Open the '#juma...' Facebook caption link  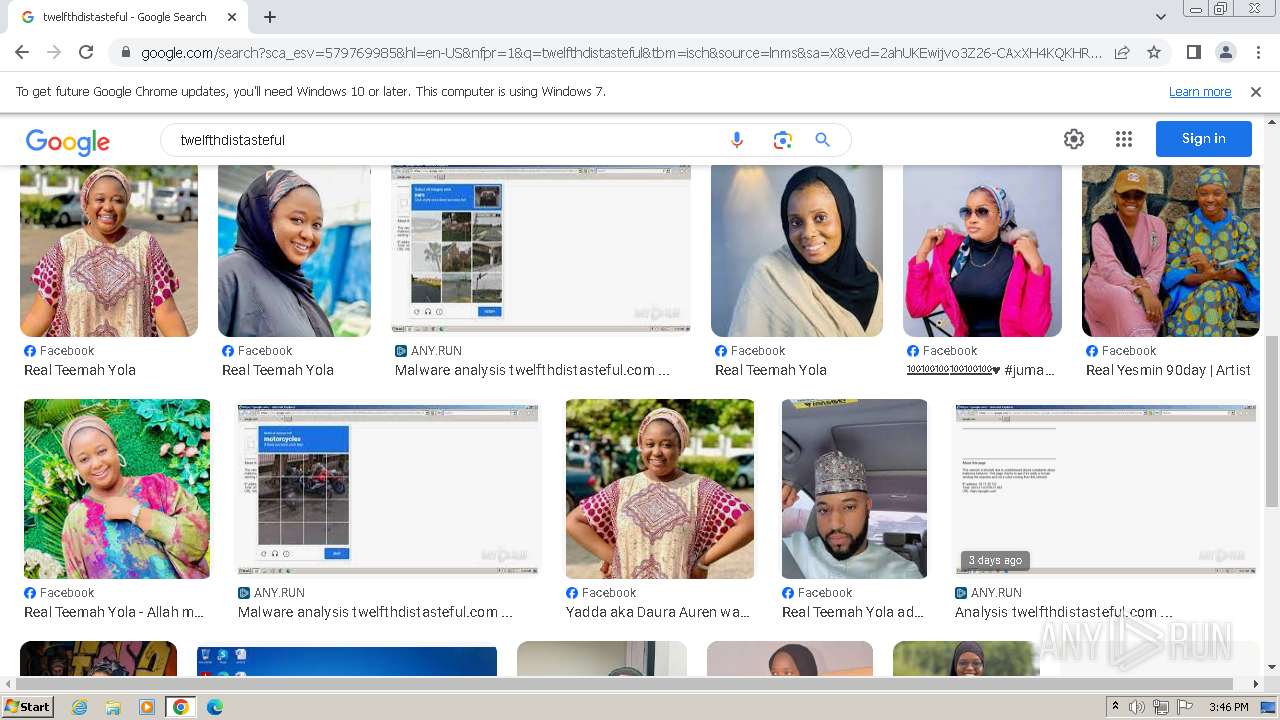click(981, 370)
